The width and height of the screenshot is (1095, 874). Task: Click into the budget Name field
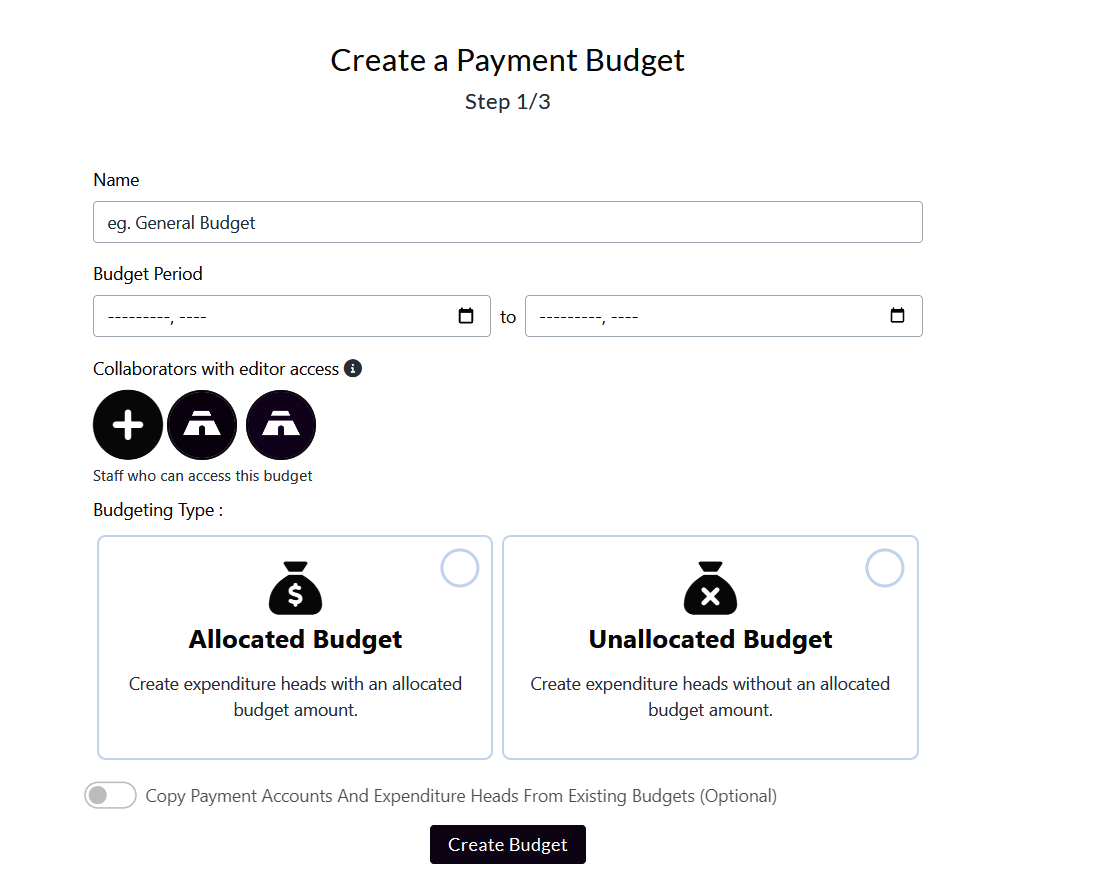(508, 222)
